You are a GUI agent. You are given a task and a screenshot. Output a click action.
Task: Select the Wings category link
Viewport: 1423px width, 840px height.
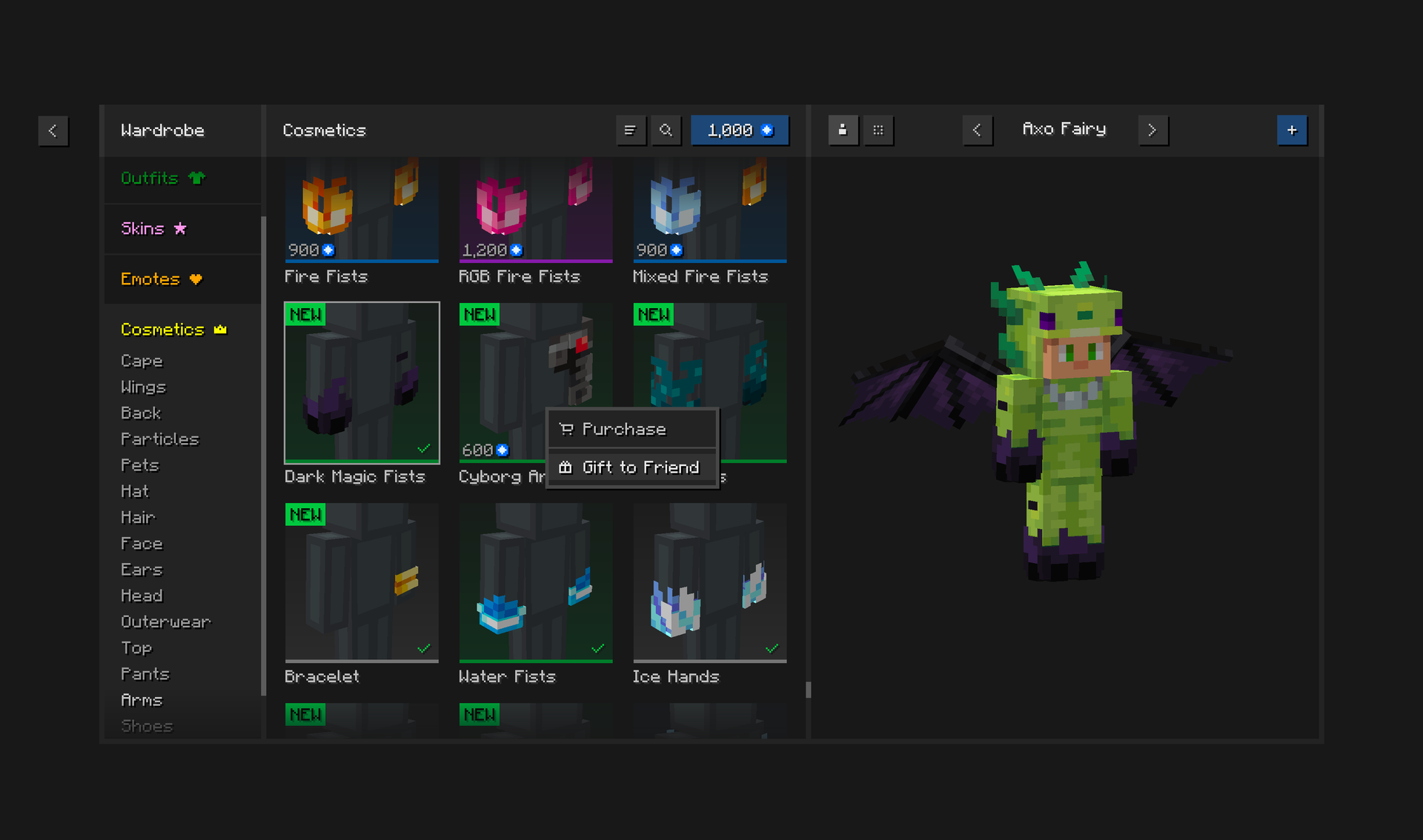143,387
